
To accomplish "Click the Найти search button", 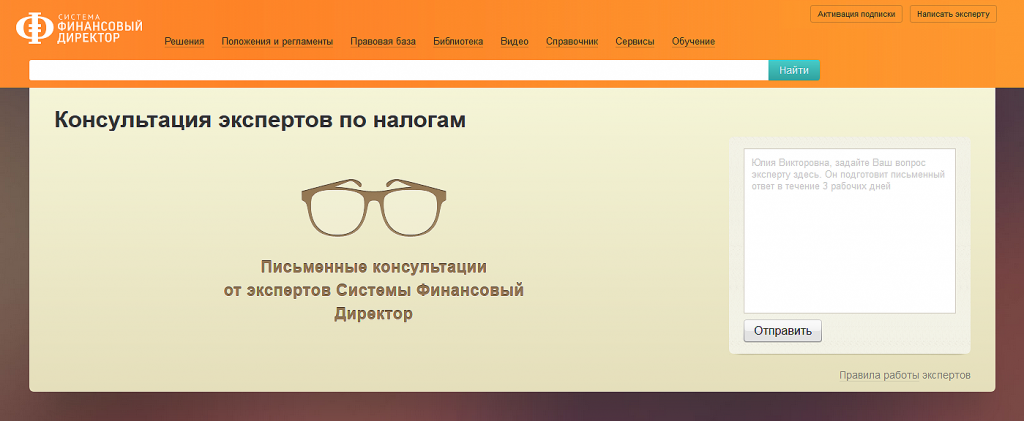I will point(793,70).
